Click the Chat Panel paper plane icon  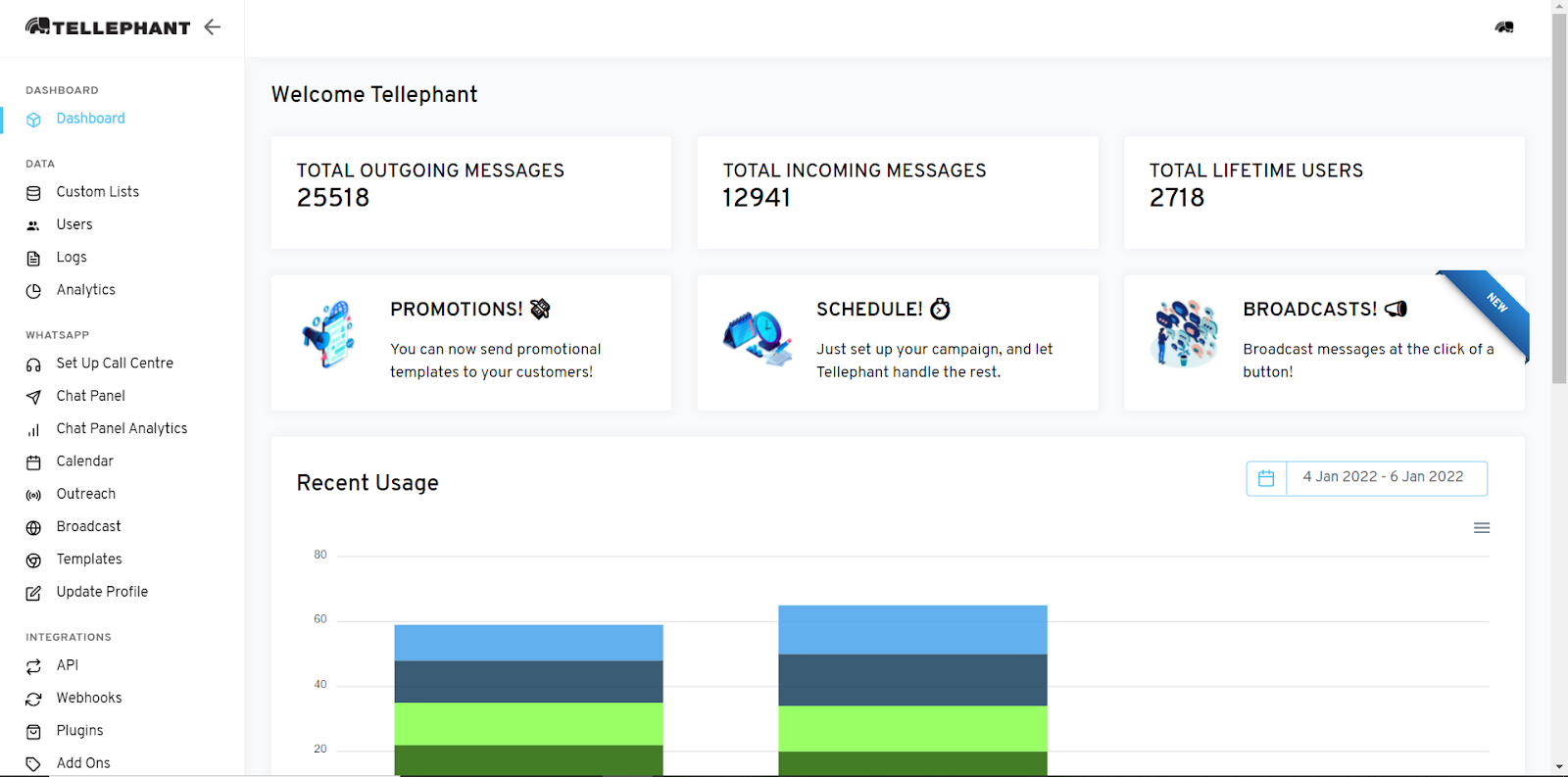(x=33, y=397)
